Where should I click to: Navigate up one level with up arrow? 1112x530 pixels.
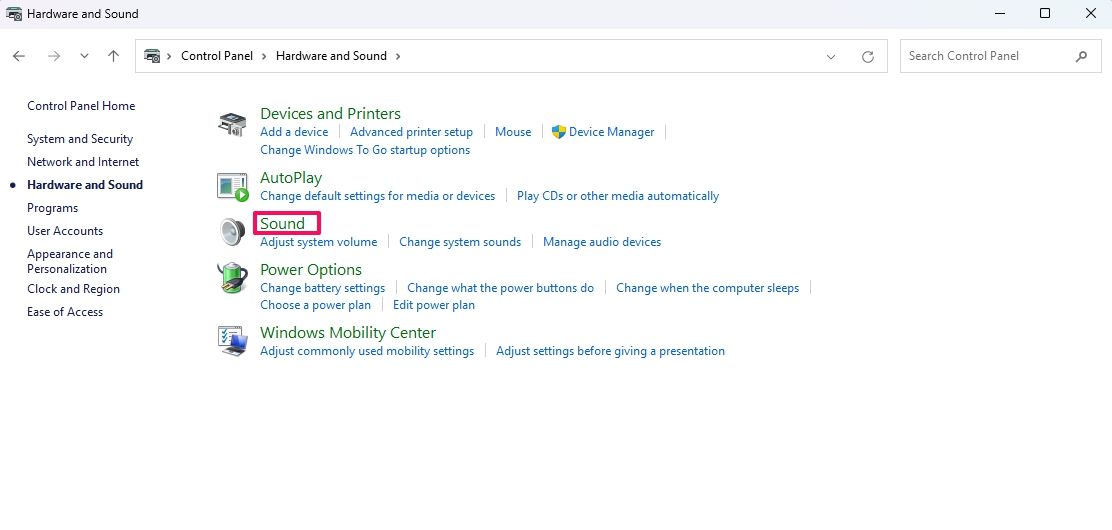(113, 56)
